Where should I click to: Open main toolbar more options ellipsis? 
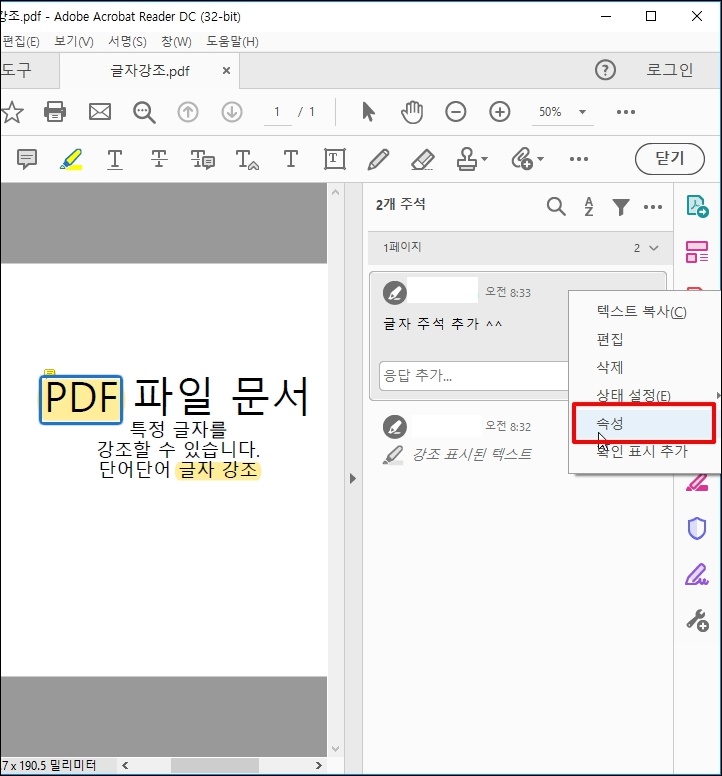pos(626,112)
